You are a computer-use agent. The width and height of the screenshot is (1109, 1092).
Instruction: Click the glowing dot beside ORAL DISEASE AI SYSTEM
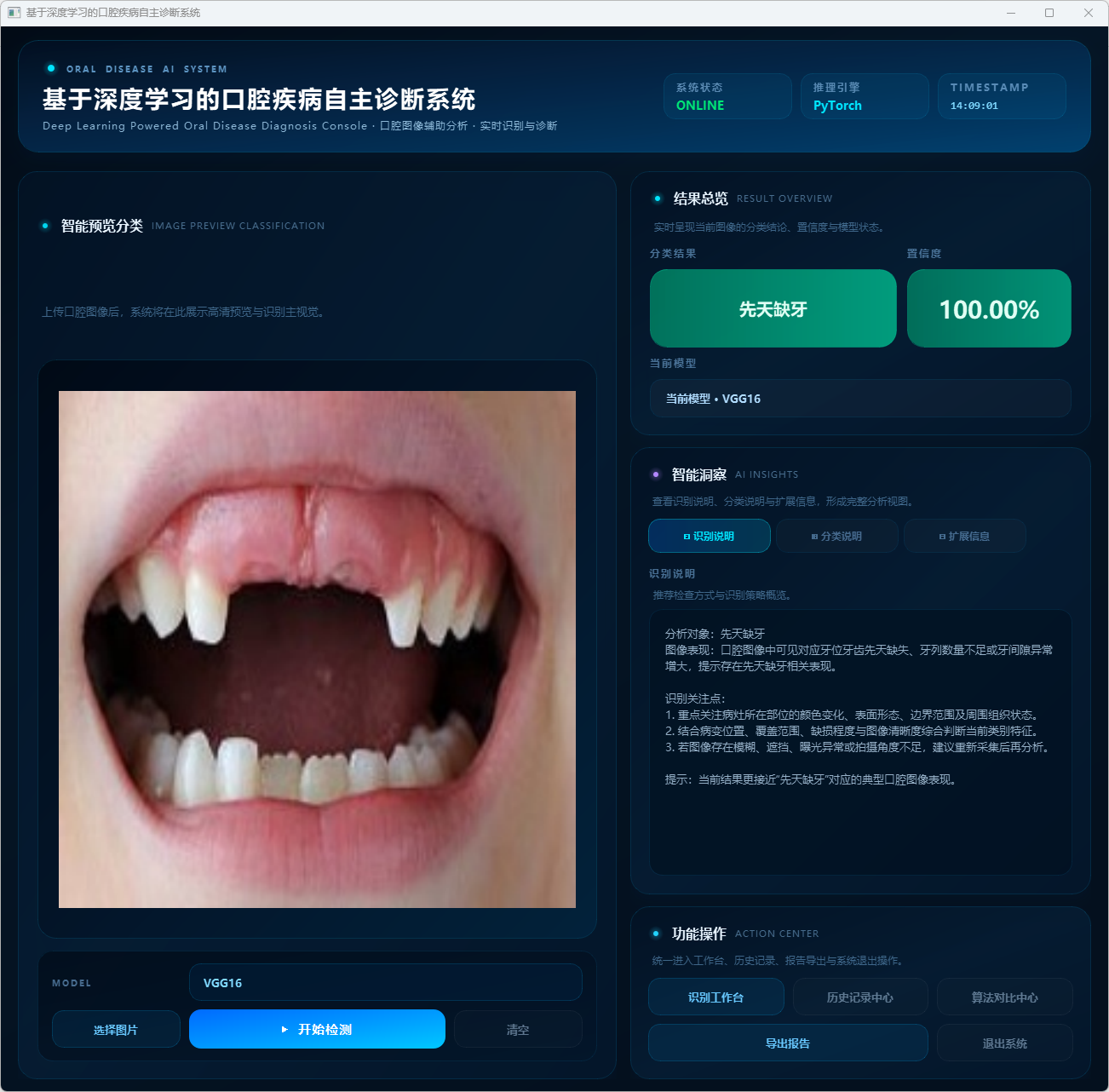(51, 68)
